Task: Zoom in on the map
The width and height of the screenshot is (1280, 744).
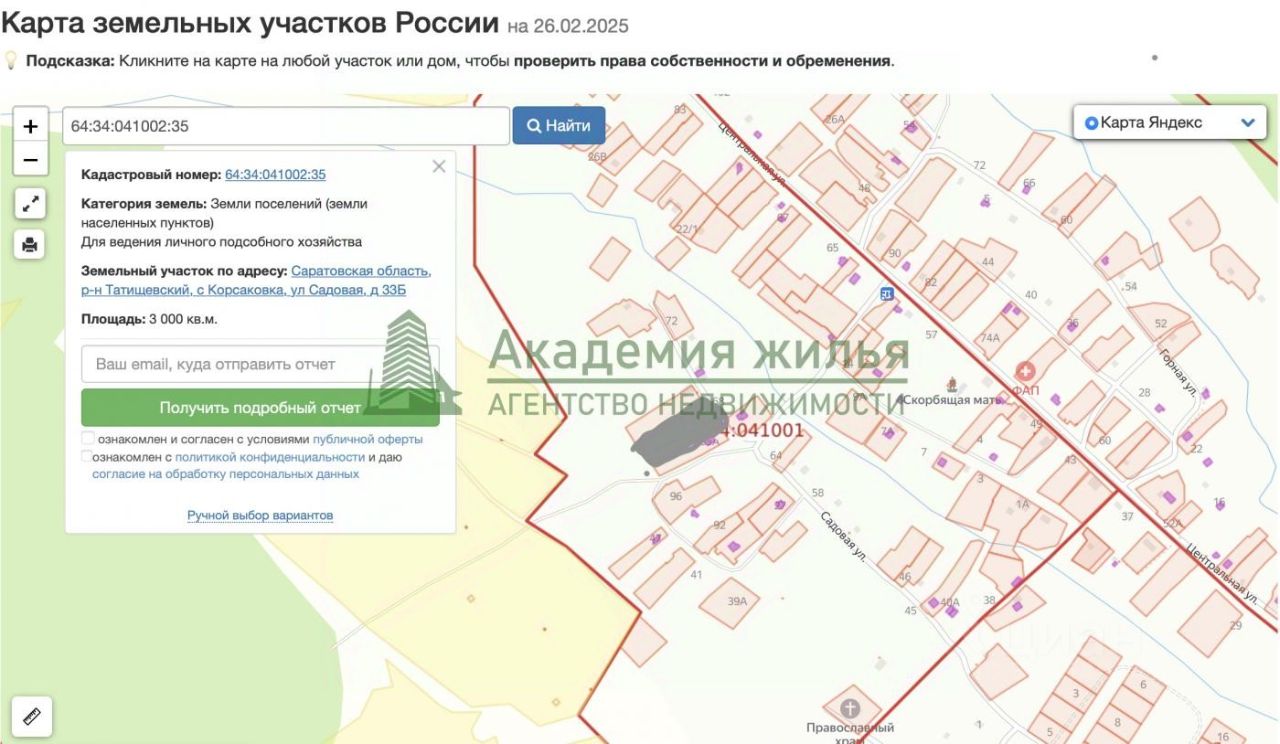Action: 30,126
